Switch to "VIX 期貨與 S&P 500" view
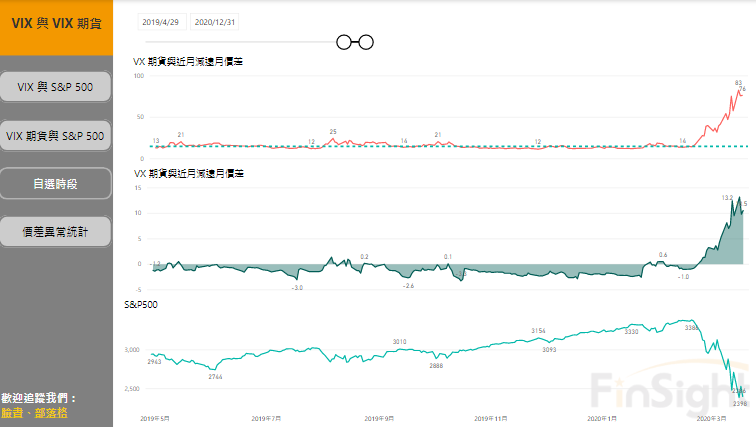Image resolution: width=756 pixels, height=427 pixels. tap(56, 135)
